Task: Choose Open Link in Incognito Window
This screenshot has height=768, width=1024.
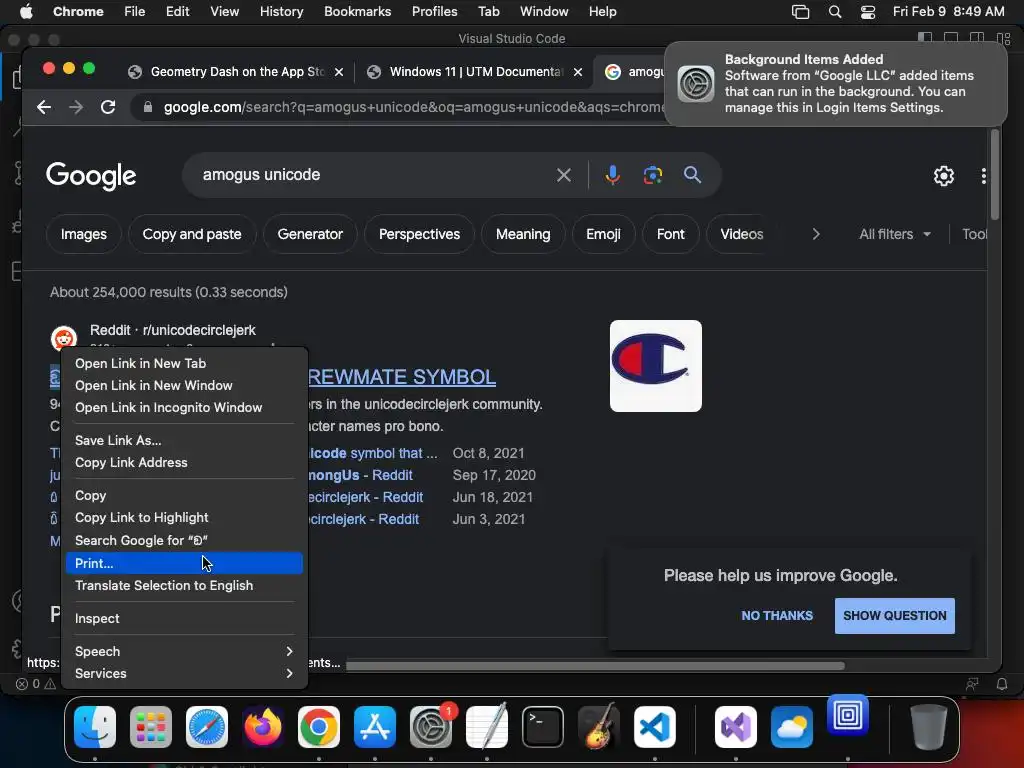Action: click(x=184, y=408)
